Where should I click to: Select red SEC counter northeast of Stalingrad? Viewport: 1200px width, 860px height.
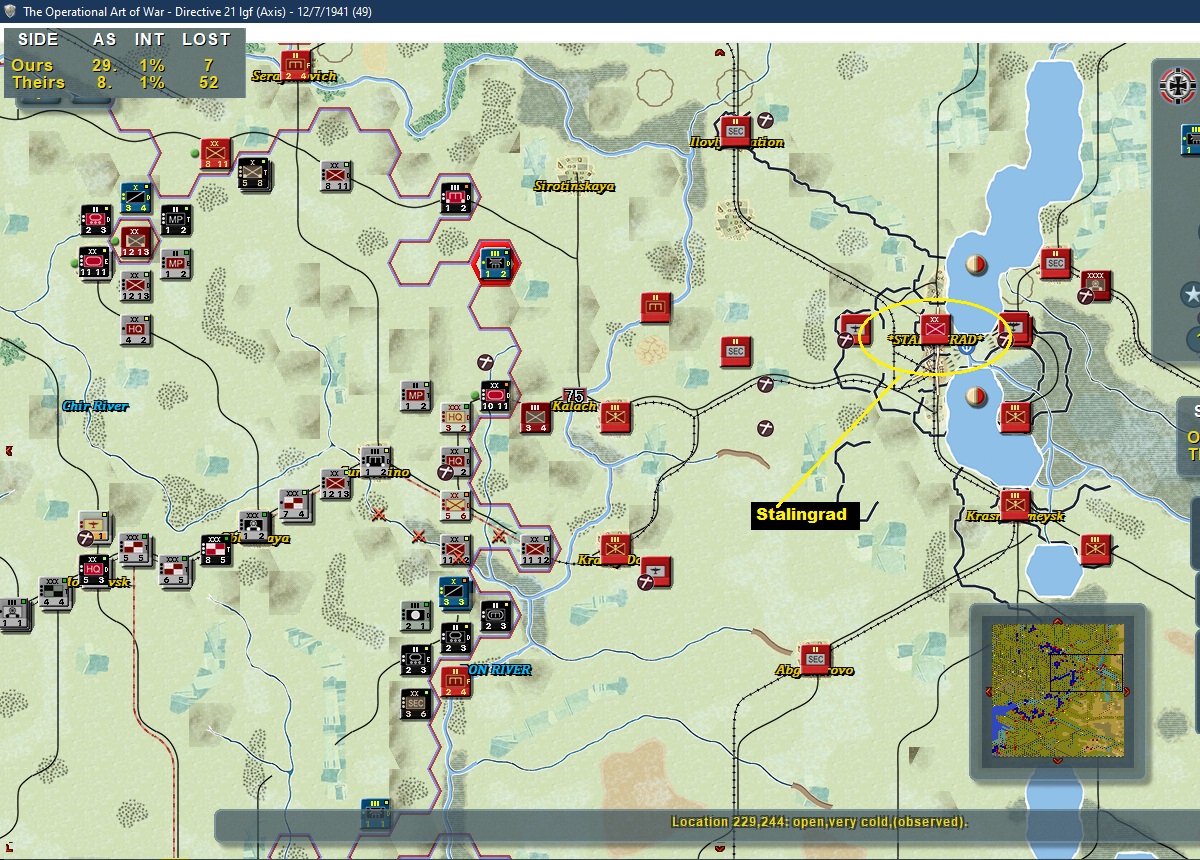tap(1056, 263)
